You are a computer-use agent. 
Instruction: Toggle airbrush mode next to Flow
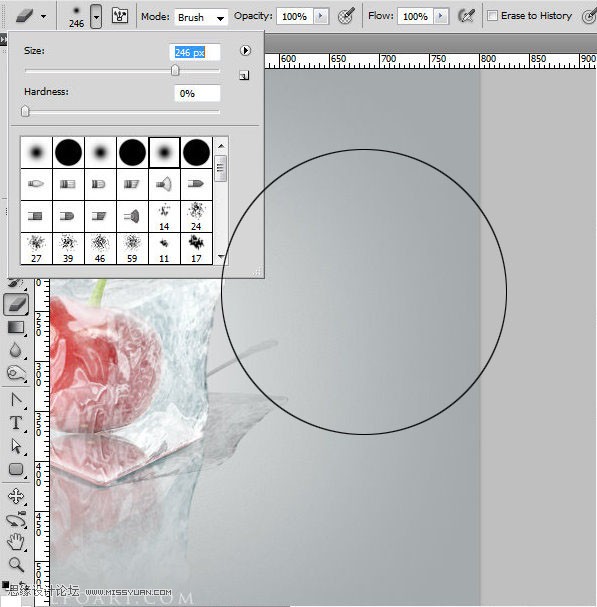coord(466,16)
